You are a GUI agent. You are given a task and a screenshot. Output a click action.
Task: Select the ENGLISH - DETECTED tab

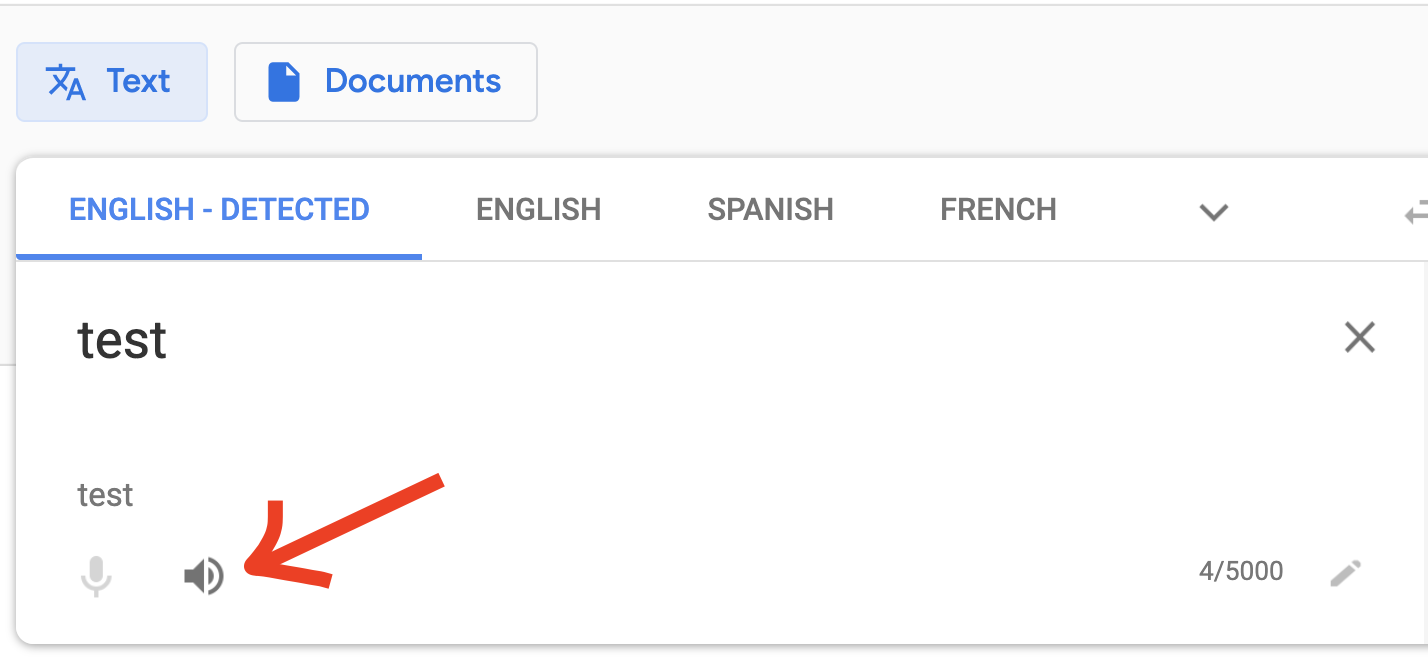click(219, 210)
